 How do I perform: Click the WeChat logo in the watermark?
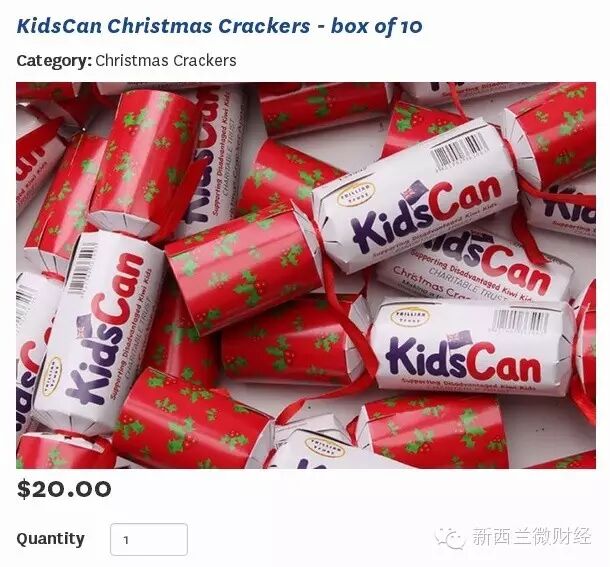point(450,537)
